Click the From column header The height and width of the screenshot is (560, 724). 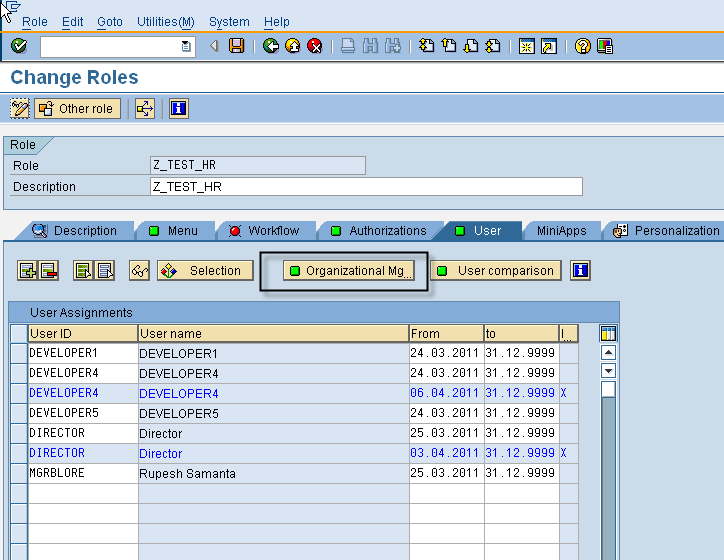click(446, 333)
